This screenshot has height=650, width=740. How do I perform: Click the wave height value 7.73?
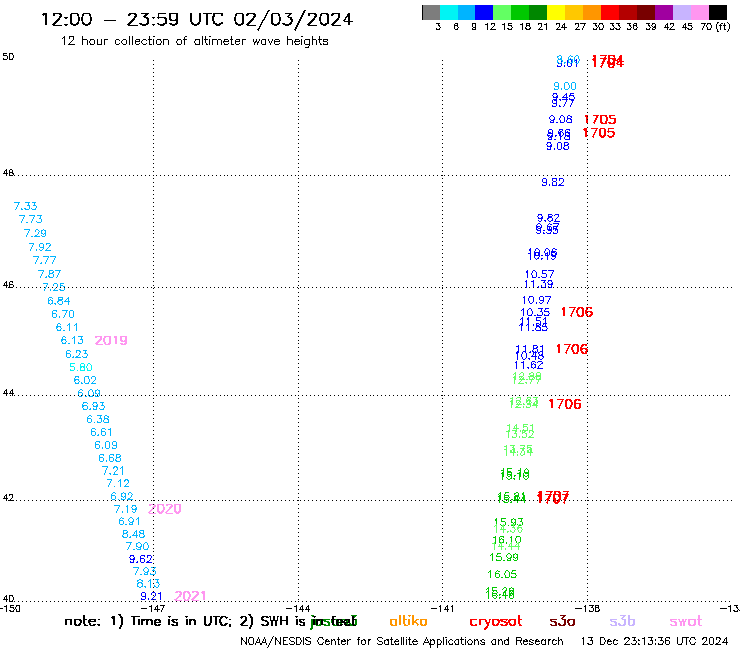pos(31,219)
